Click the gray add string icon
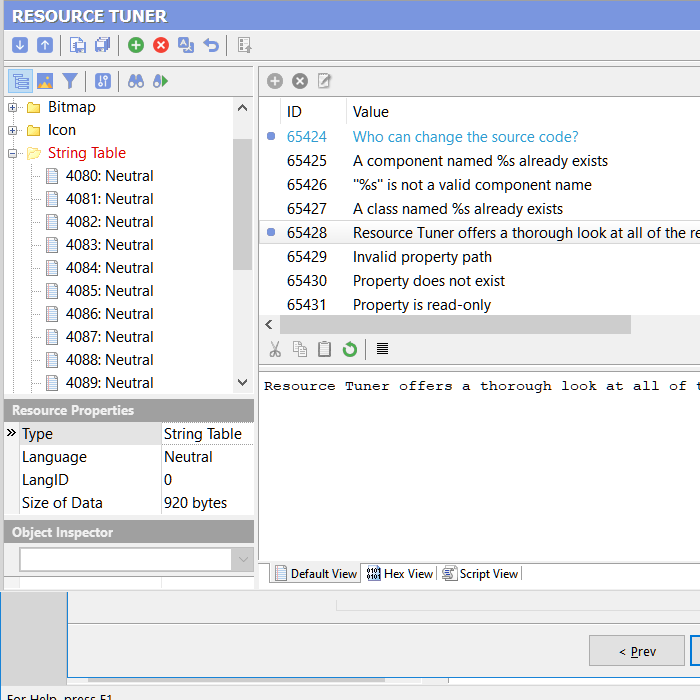700x700 pixels. (275, 81)
